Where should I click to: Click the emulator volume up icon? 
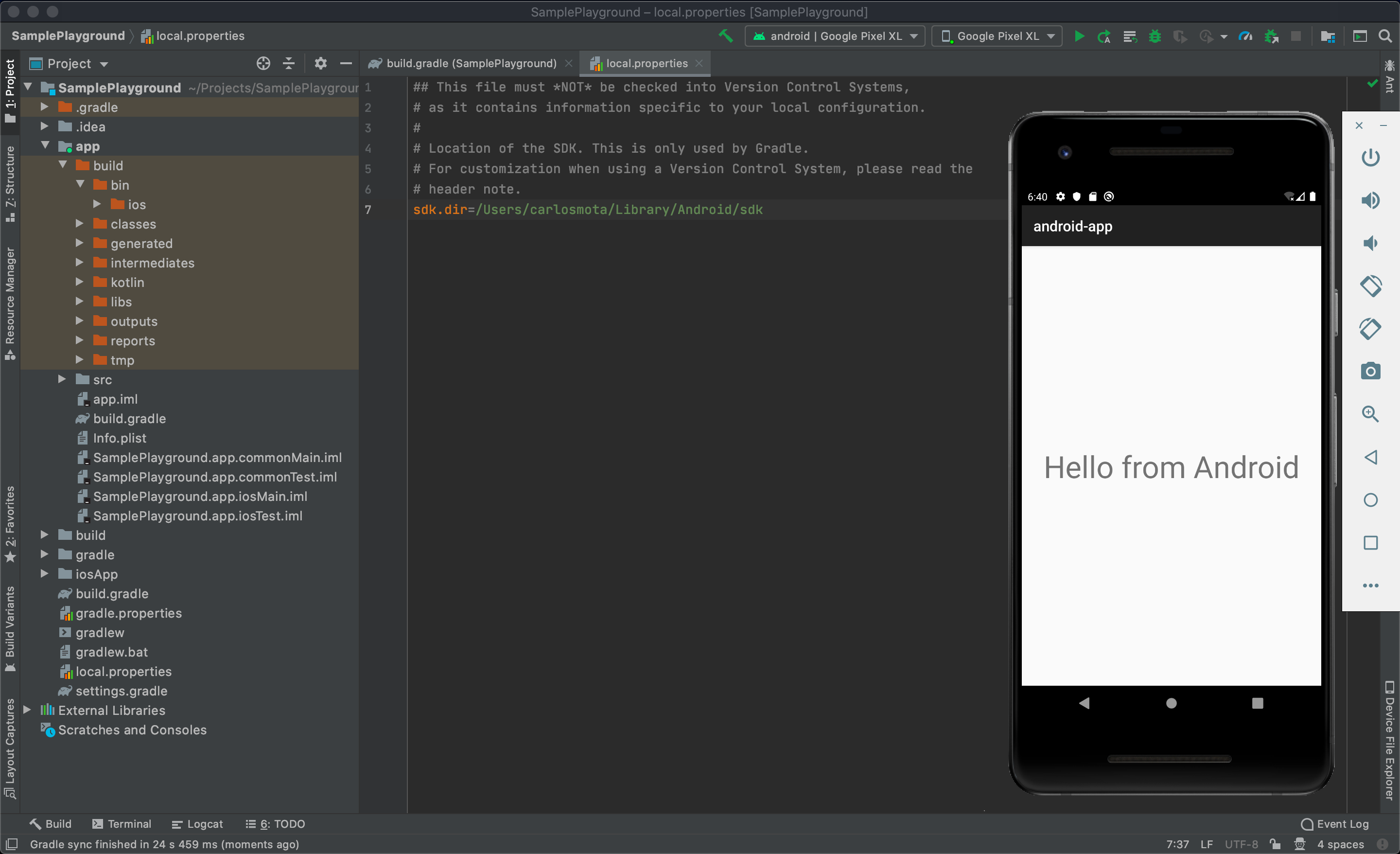pyautogui.click(x=1370, y=200)
